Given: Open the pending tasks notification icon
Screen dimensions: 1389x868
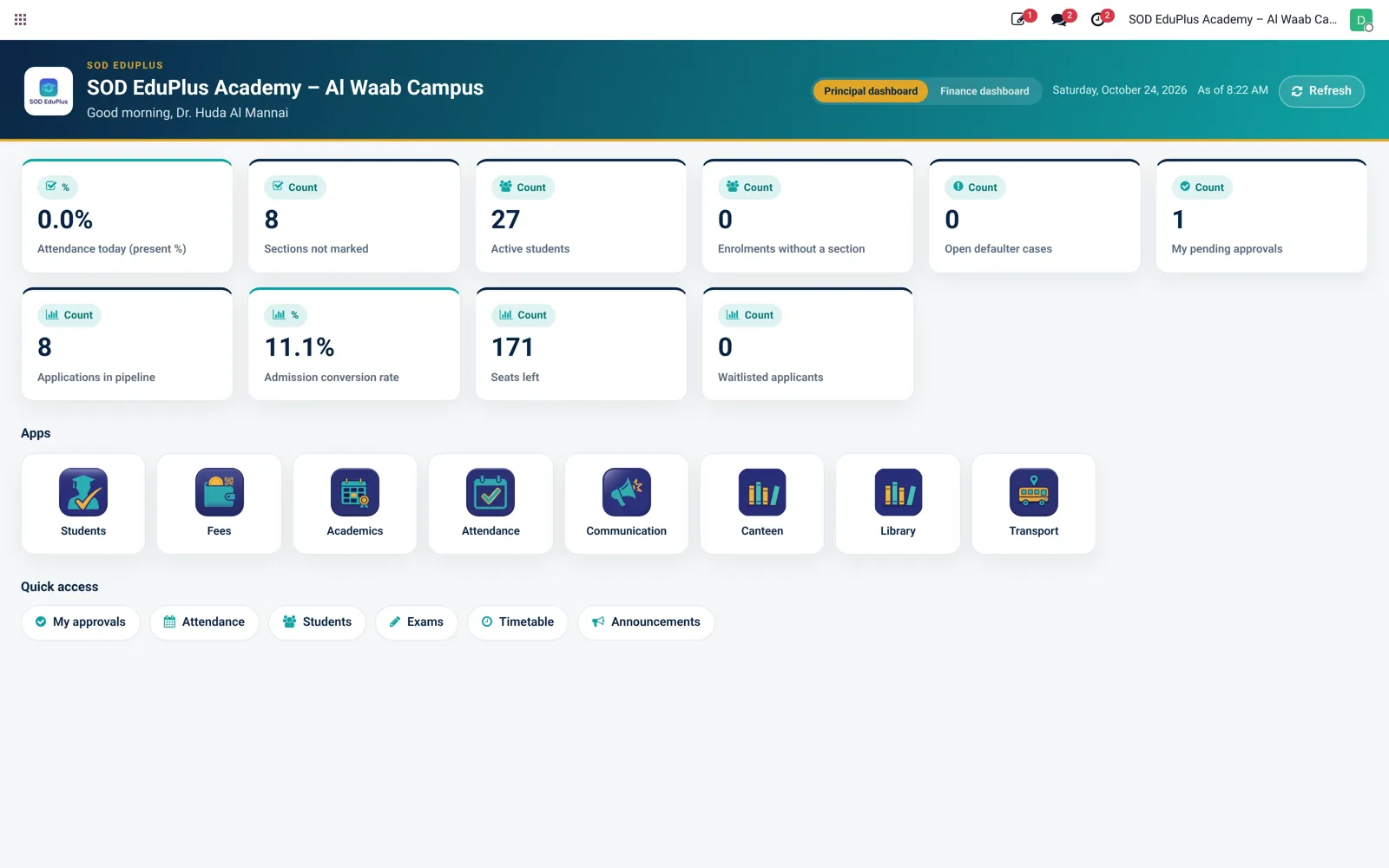Looking at the screenshot, I should click(1019, 19).
